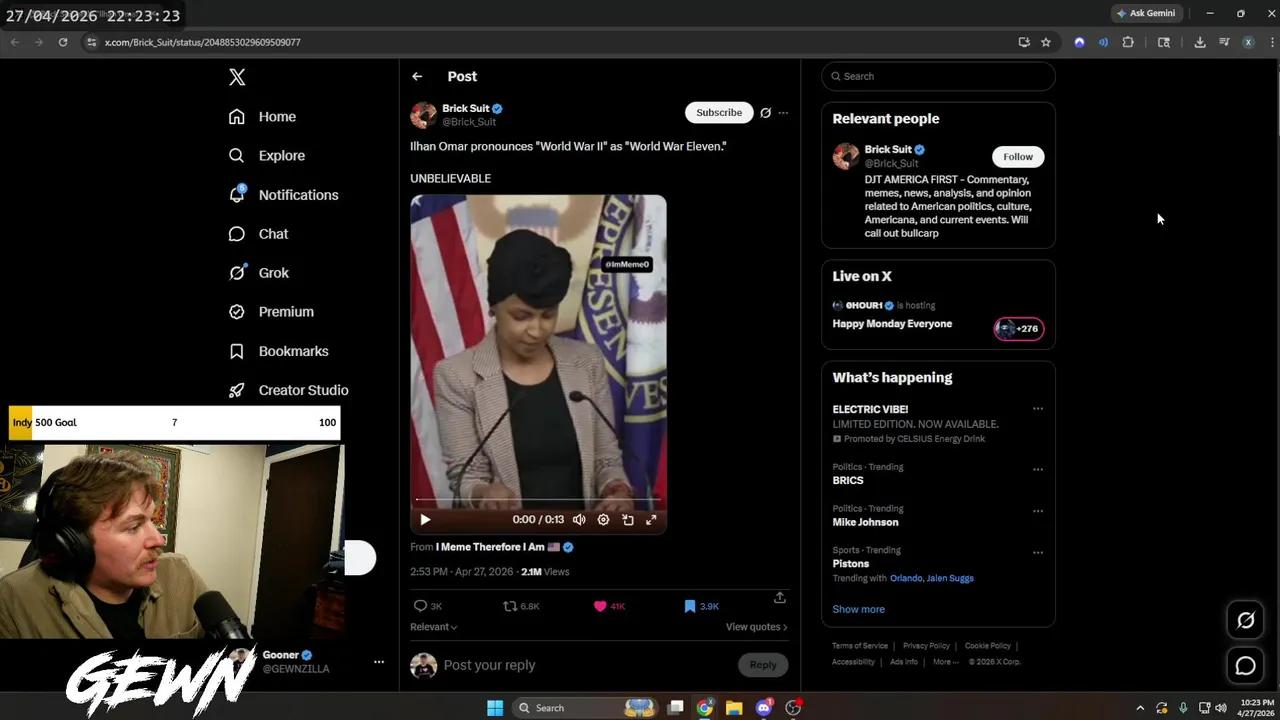Image resolution: width=1280 pixels, height=720 pixels.
Task: Mute the video volume
Action: click(579, 520)
